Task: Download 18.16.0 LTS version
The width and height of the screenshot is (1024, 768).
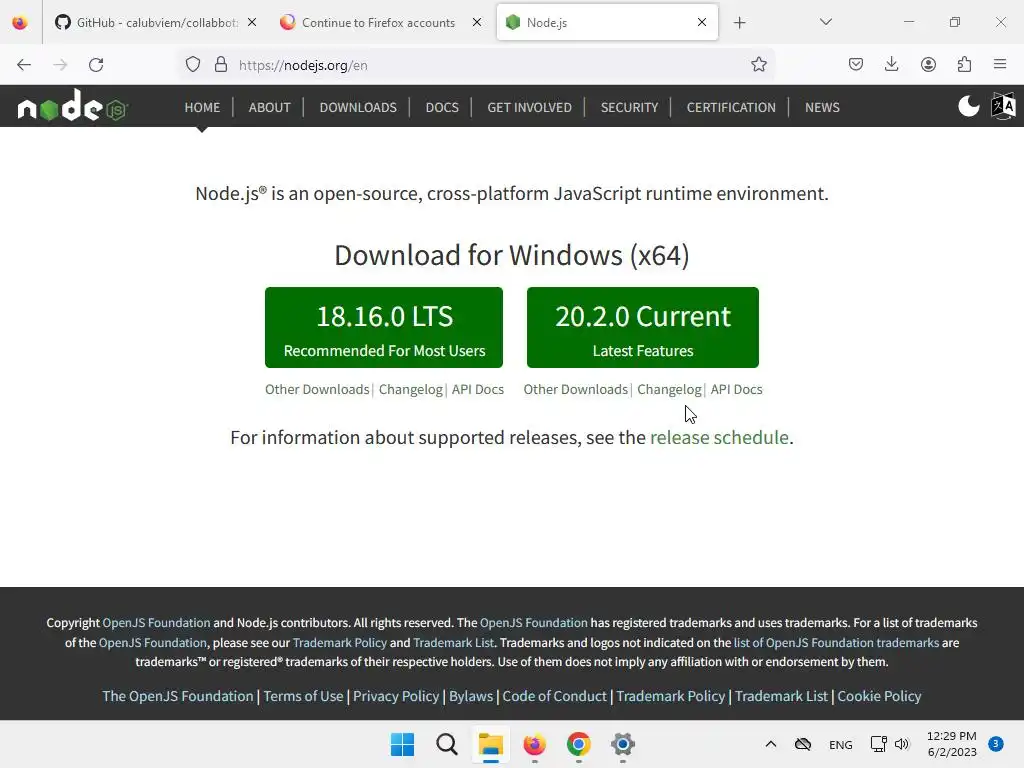Action: [384, 327]
